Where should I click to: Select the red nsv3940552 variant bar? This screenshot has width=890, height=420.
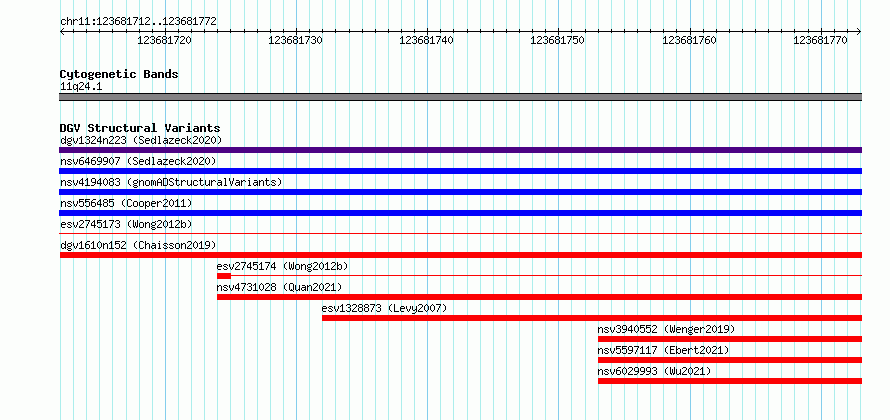tap(730, 339)
